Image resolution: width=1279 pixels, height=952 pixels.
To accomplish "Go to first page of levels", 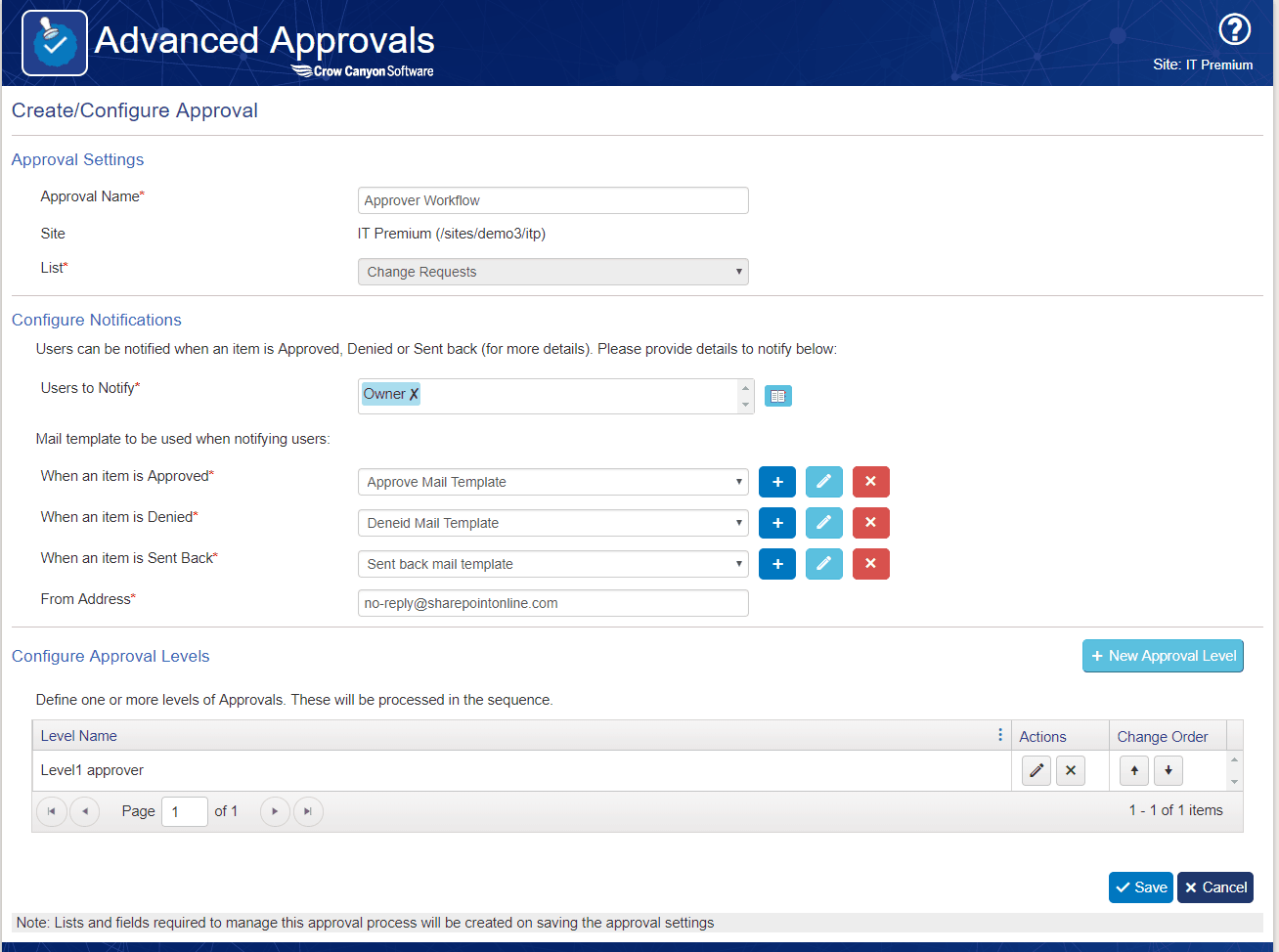I will [51, 811].
